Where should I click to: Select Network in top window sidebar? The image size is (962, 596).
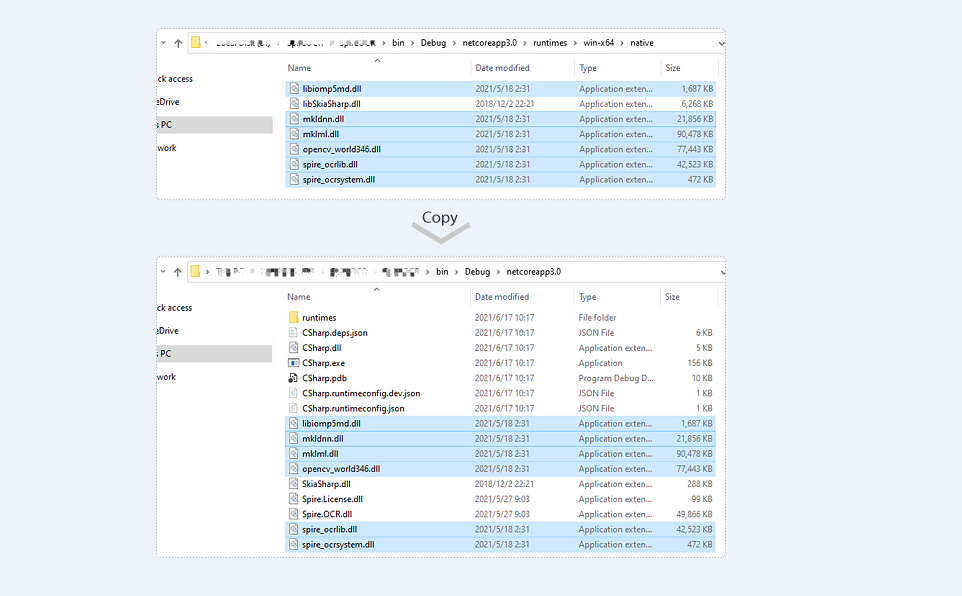pyautogui.click(x=167, y=148)
